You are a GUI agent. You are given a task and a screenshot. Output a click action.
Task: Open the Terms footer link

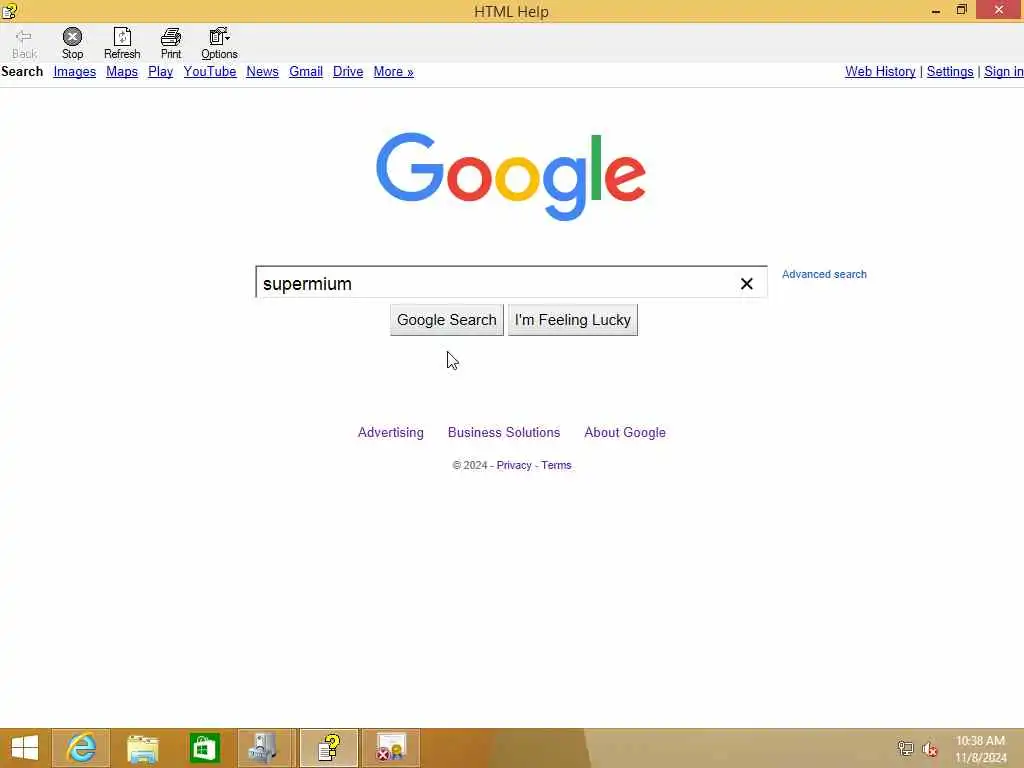[556, 465]
